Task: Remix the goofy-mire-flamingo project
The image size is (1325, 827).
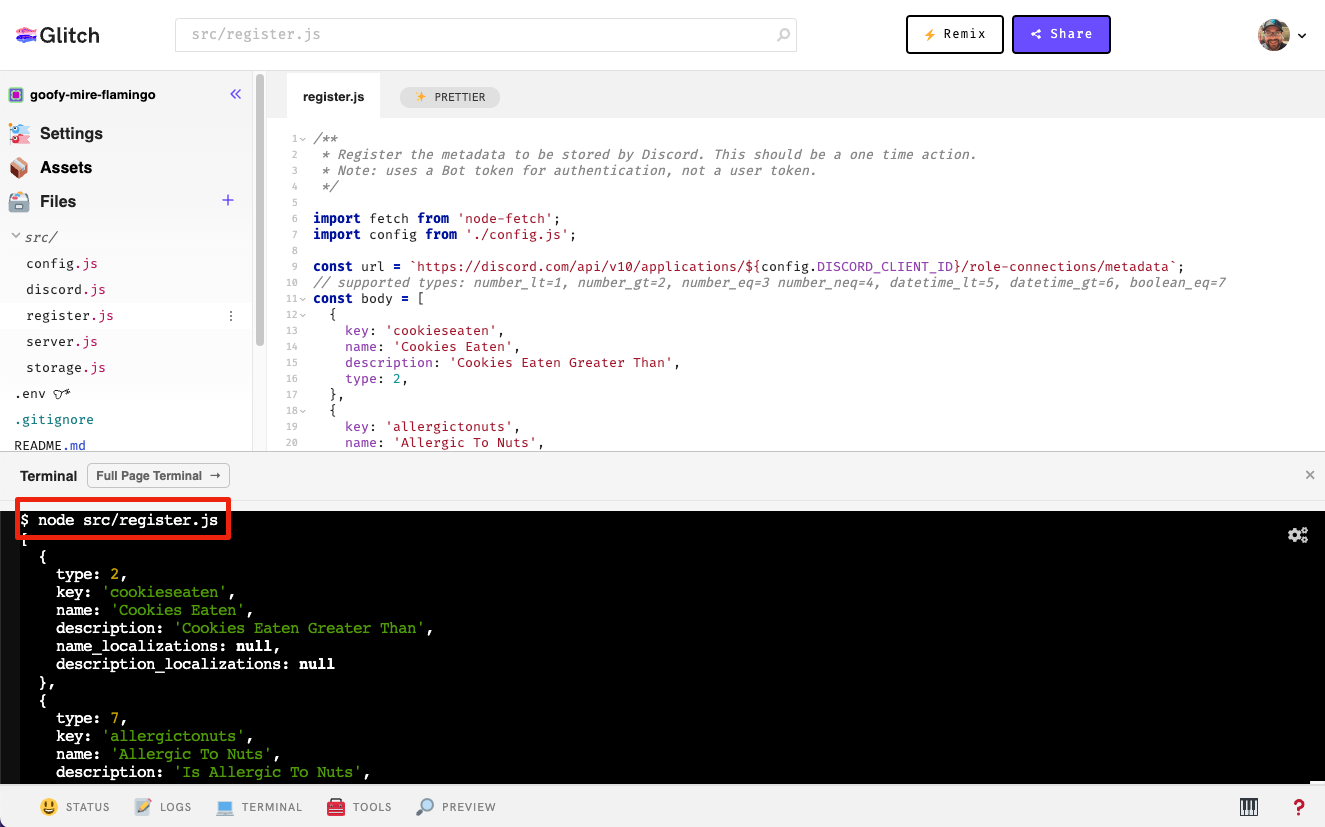Action: [x=954, y=34]
